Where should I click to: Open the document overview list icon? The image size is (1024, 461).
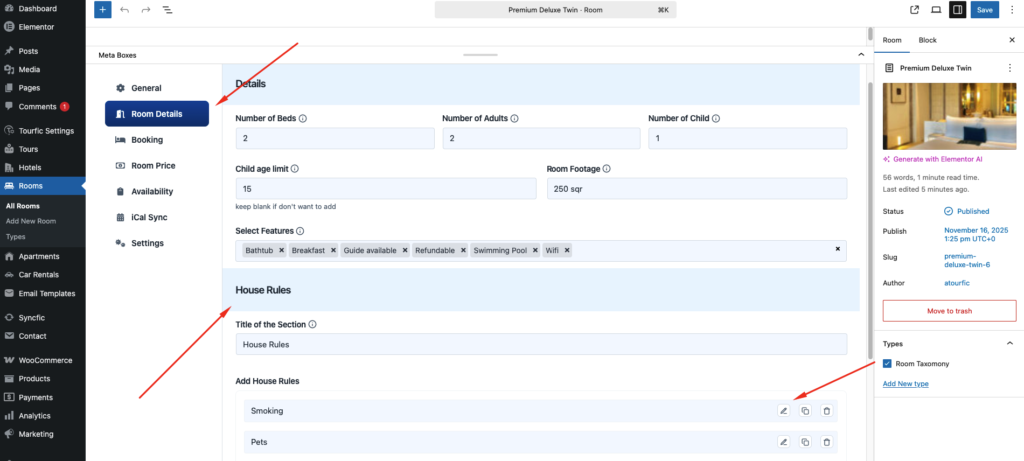[166, 10]
